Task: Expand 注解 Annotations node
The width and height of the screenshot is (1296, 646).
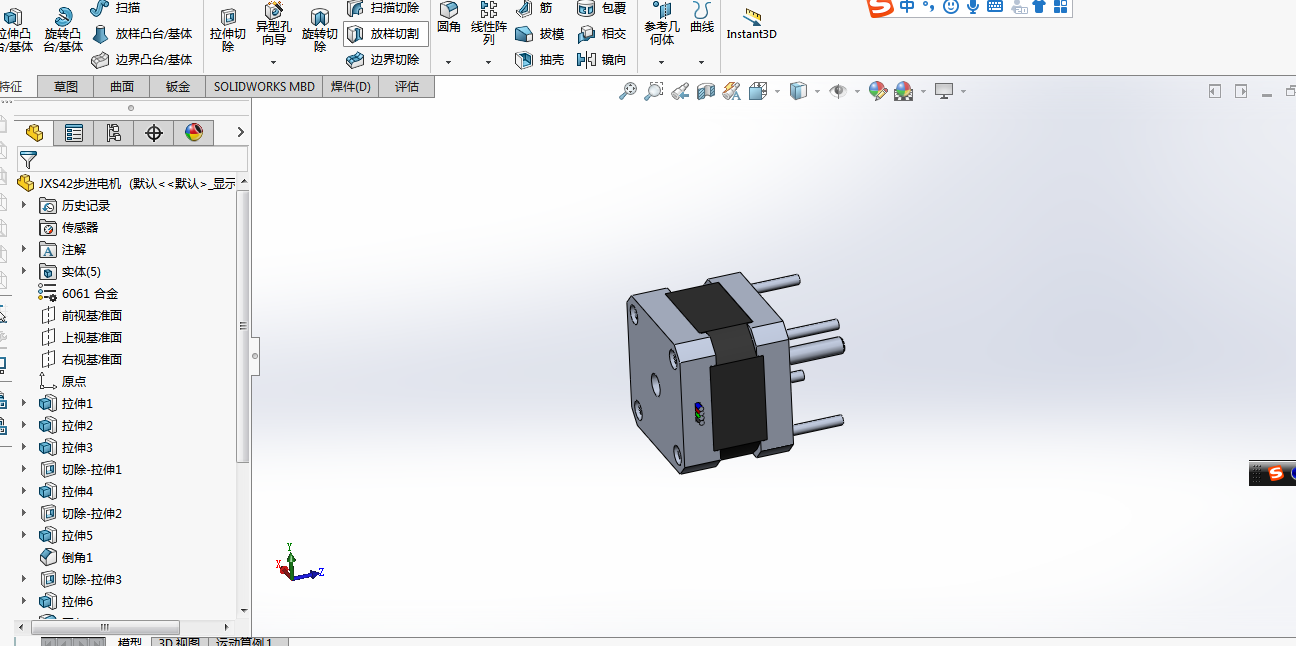Action: [x=25, y=249]
